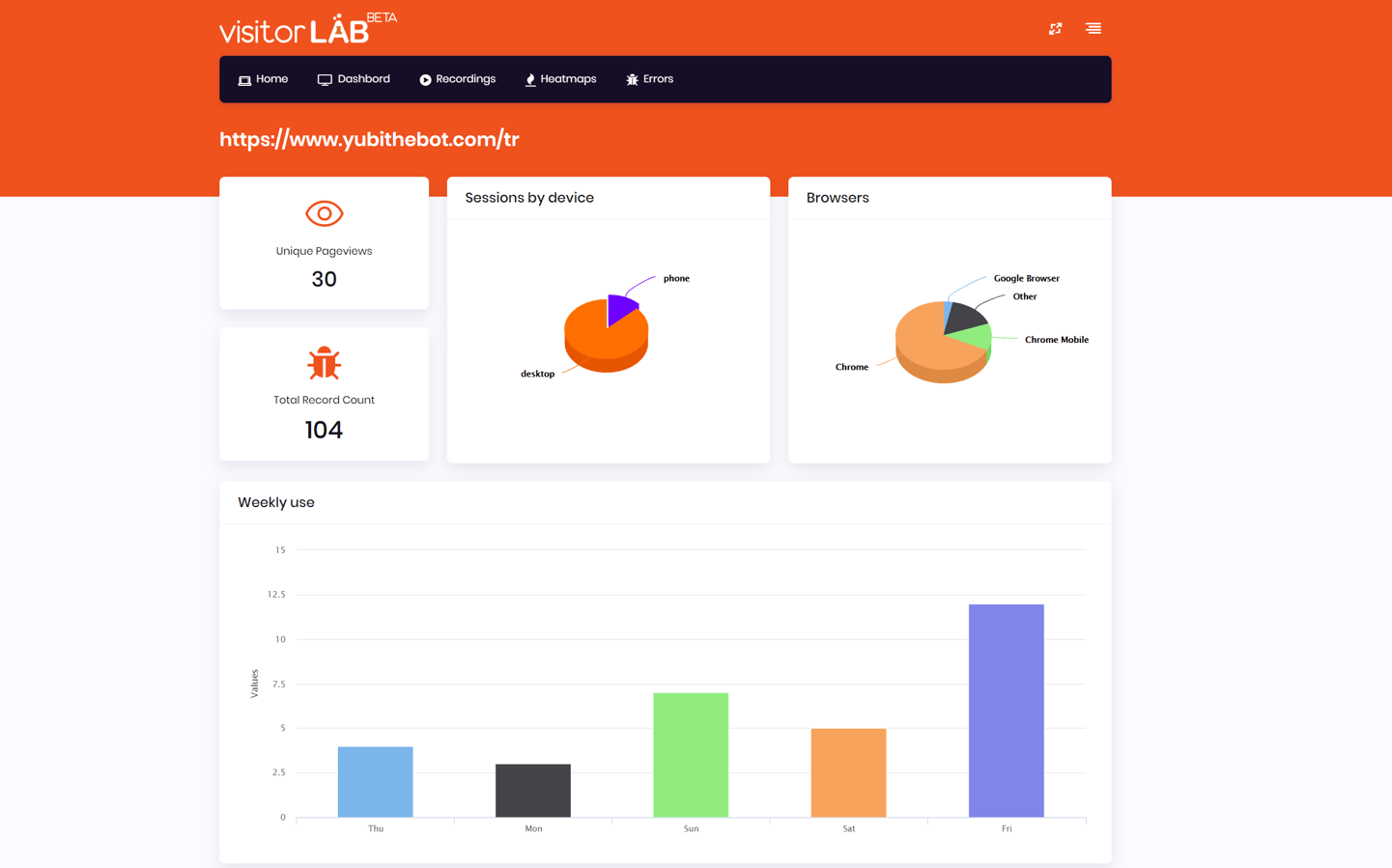The image size is (1392, 868).
Task: Select the phone slice in device pie
Action: coord(621,308)
